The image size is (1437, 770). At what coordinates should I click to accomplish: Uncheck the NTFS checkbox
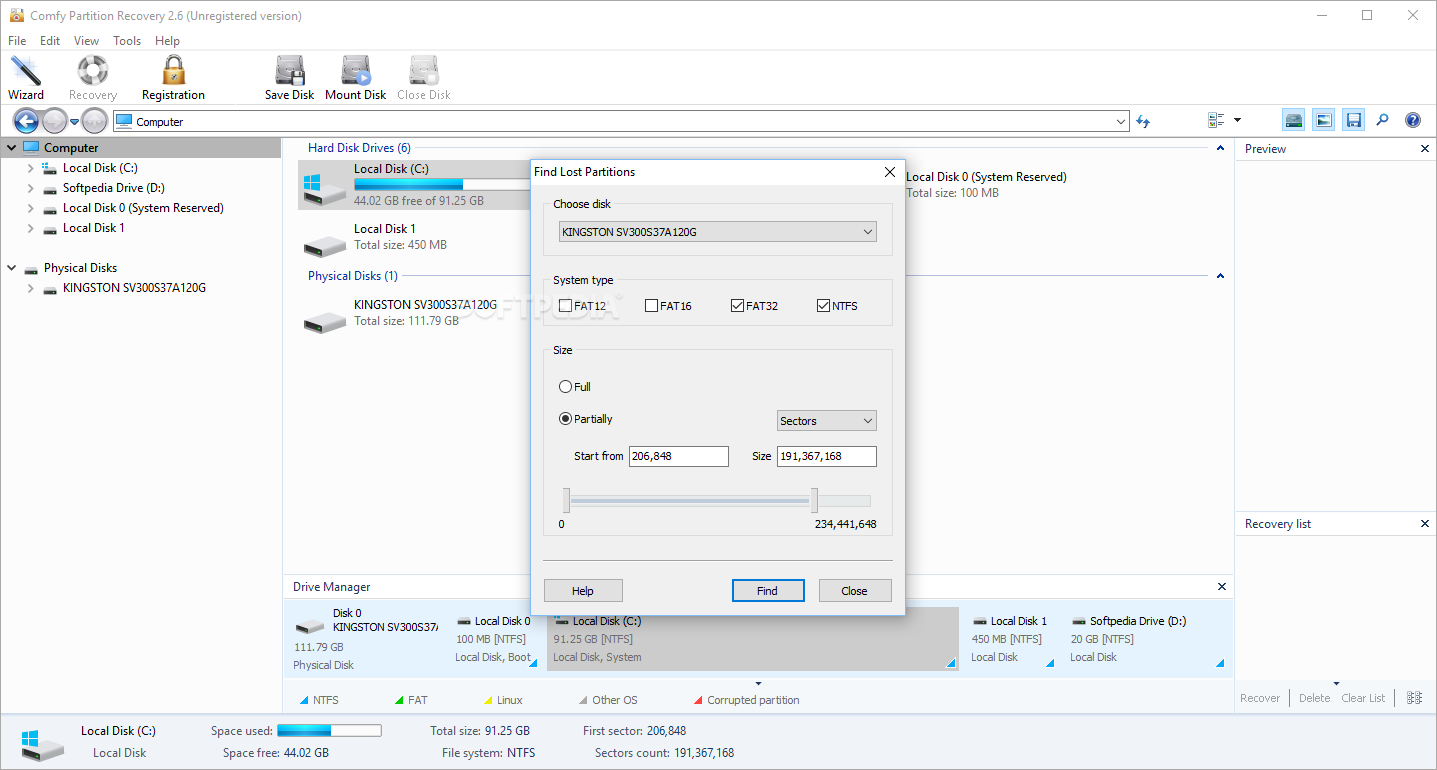tap(824, 306)
